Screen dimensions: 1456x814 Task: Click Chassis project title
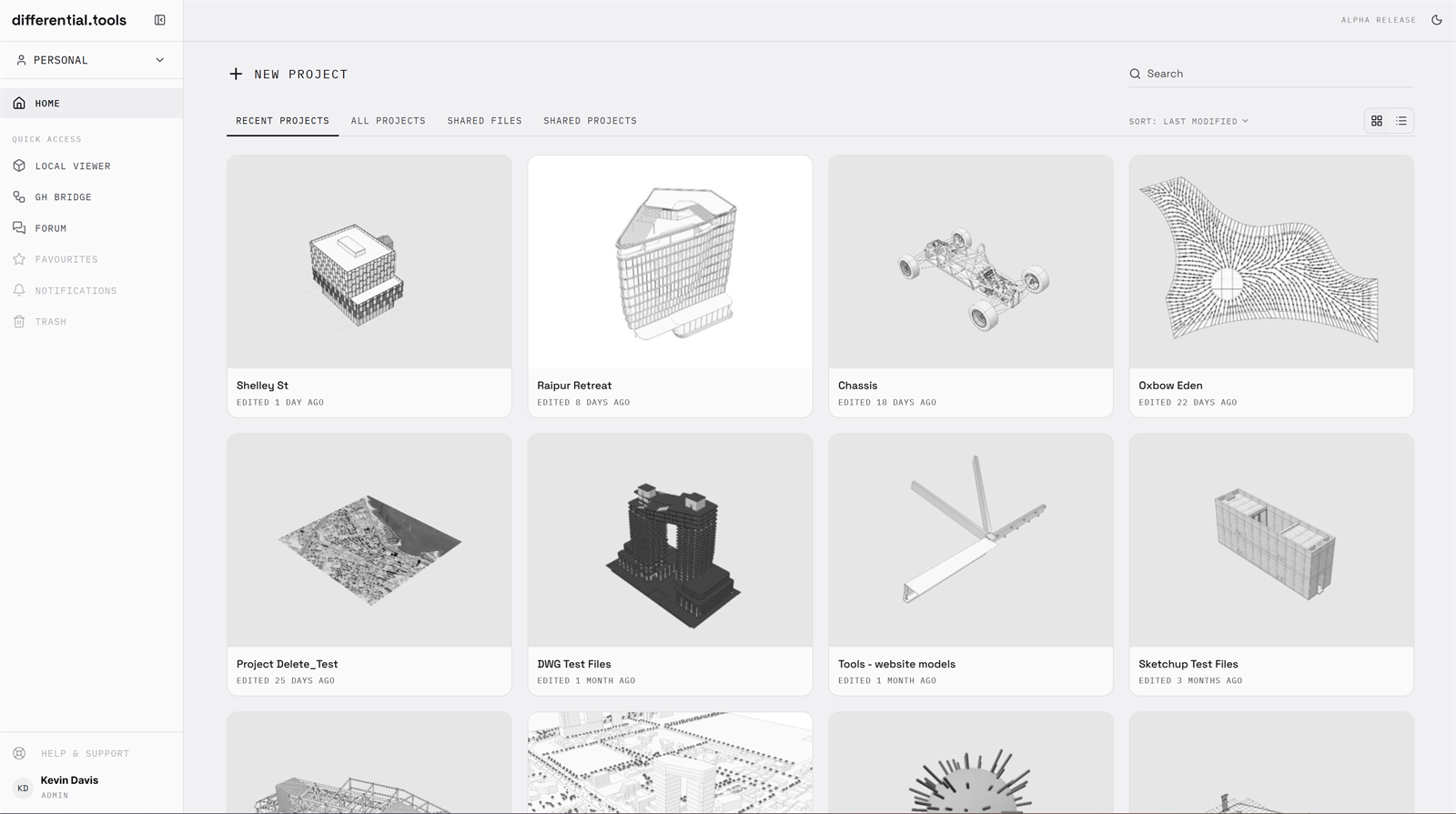pyautogui.click(x=857, y=386)
